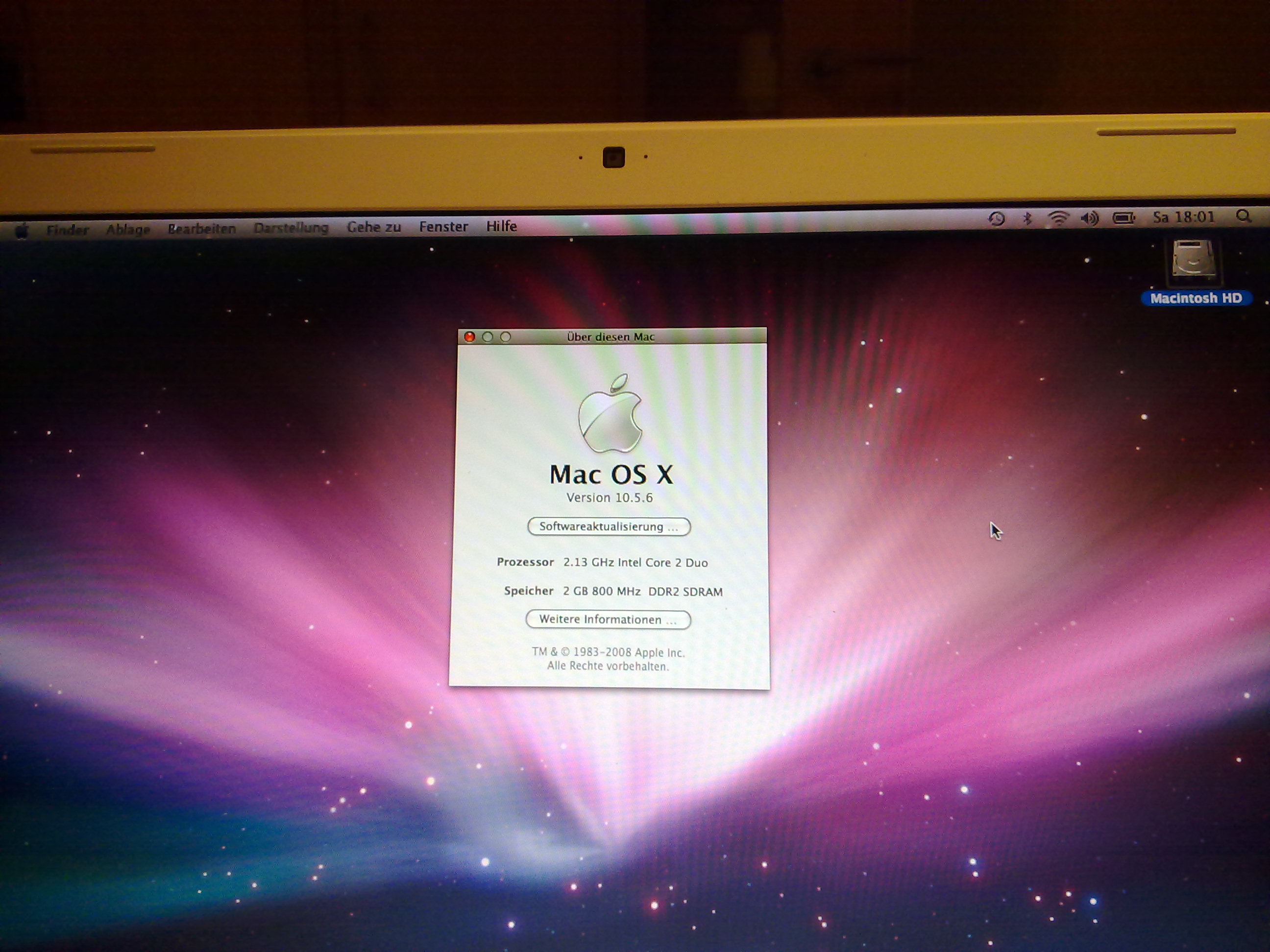Click the Time Machine menu bar icon
This screenshot has width=1270, height=952.
pyautogui.click(x=996, y=218)
